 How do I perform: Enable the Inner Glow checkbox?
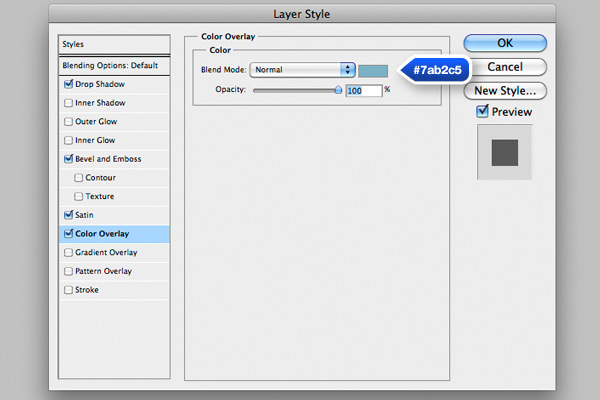(68, 140)
